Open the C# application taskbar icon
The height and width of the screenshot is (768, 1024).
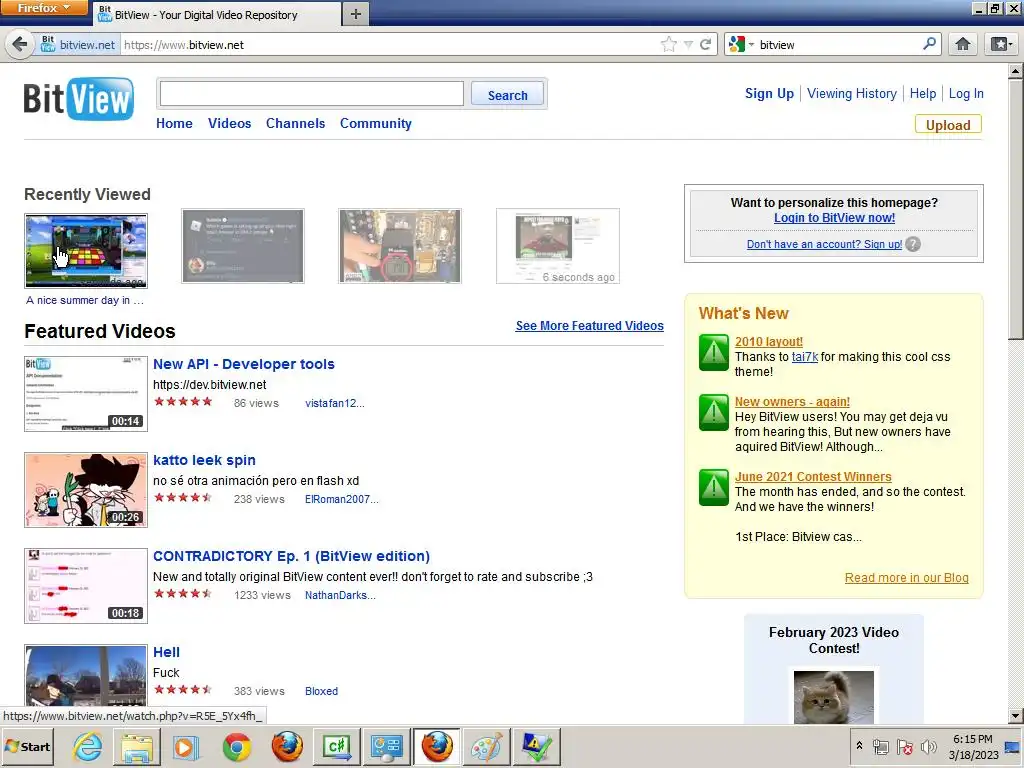[x=337, y=746]
